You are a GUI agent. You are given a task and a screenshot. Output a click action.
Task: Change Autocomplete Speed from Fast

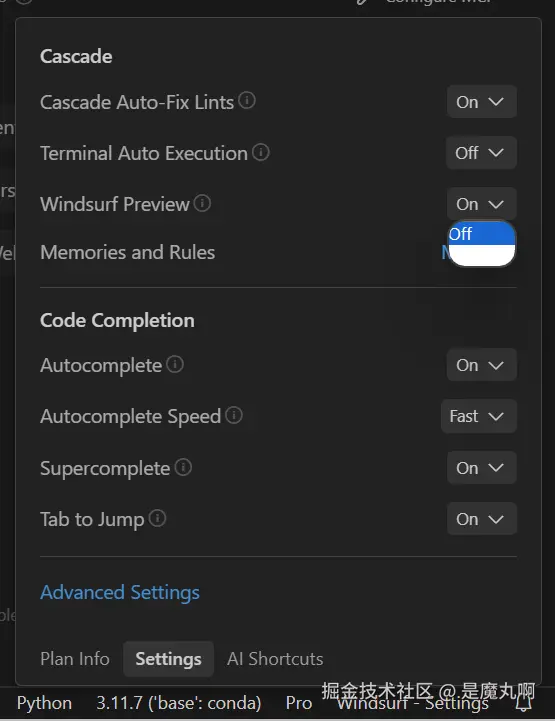(479, 416)
